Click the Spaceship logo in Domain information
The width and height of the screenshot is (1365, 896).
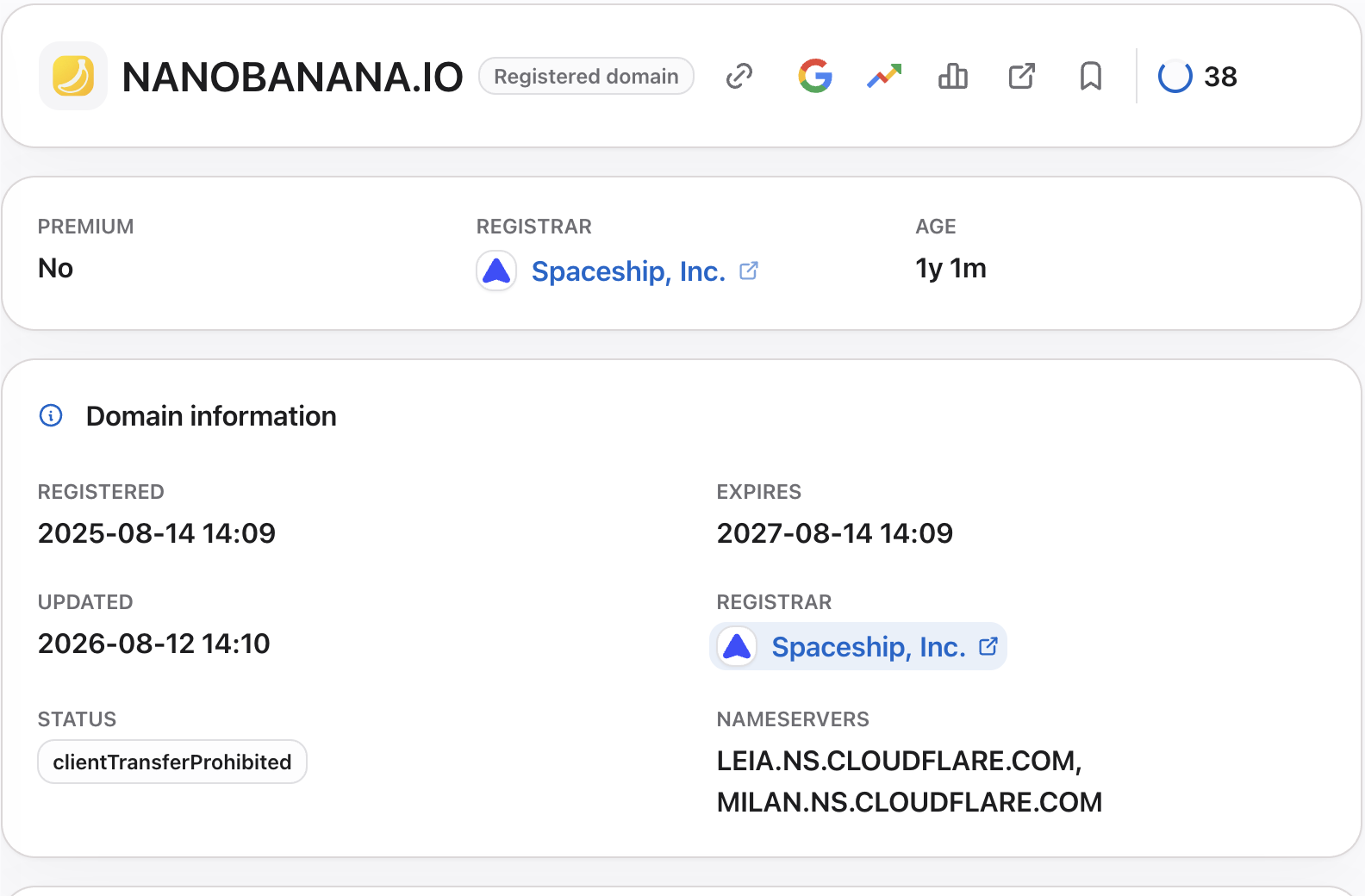point(737,646)
